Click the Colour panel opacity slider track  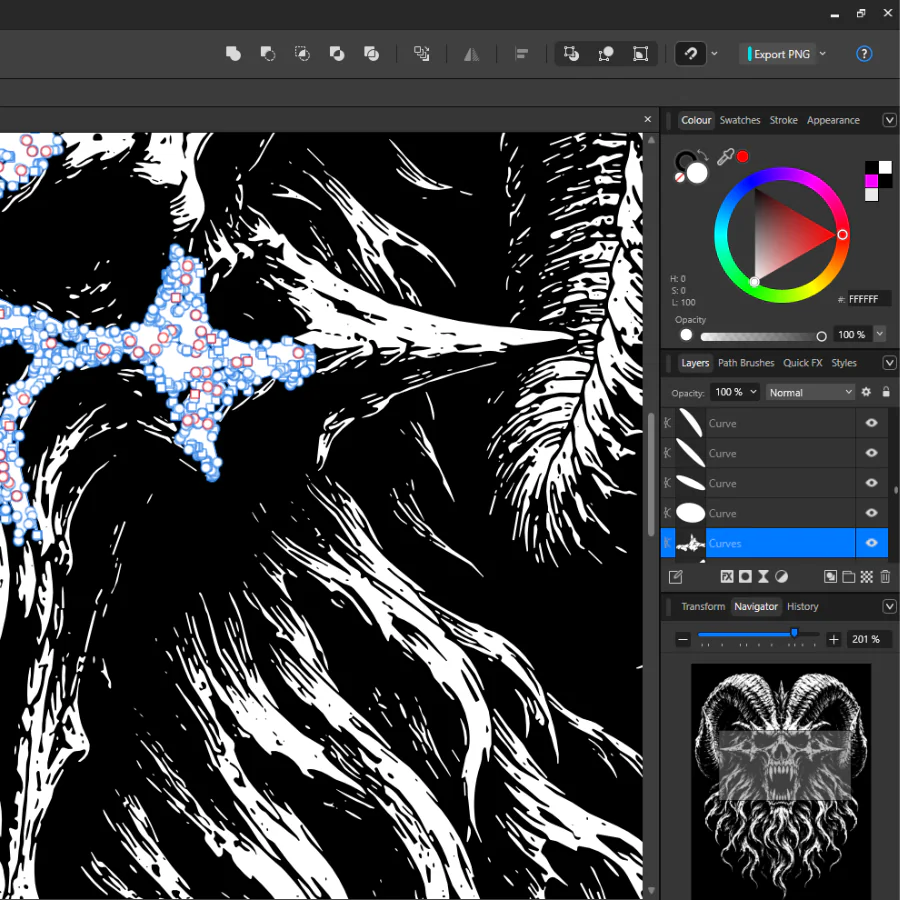761,336
